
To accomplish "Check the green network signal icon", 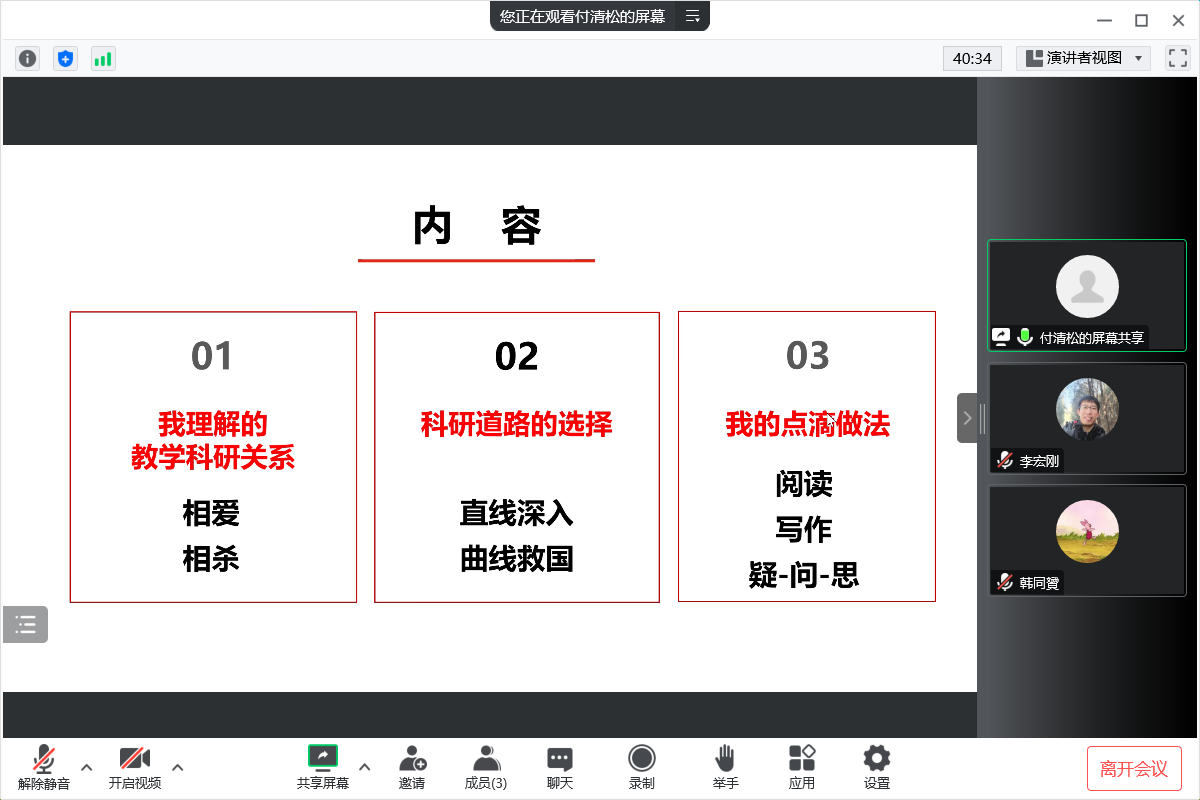I will (x=103, y=59).
